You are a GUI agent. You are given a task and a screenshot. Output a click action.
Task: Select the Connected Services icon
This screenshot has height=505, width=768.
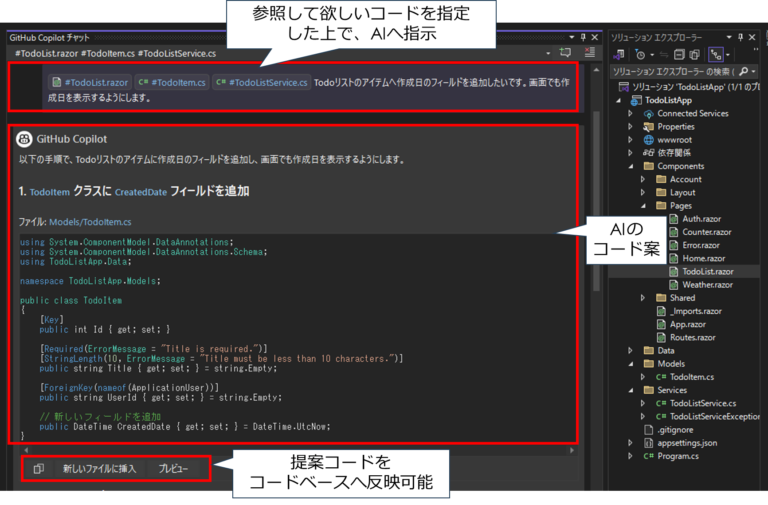648,114
